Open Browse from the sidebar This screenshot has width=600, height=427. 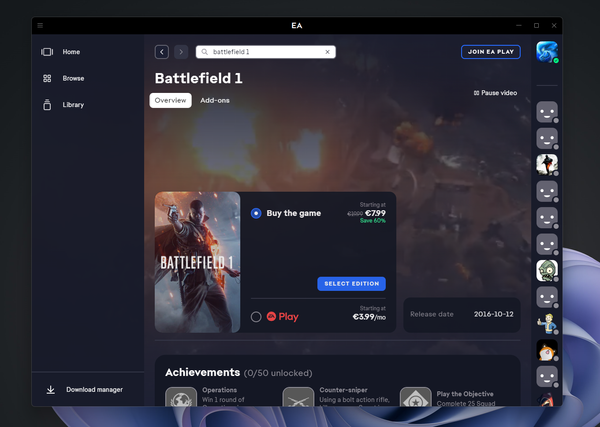tap(47, 78)
